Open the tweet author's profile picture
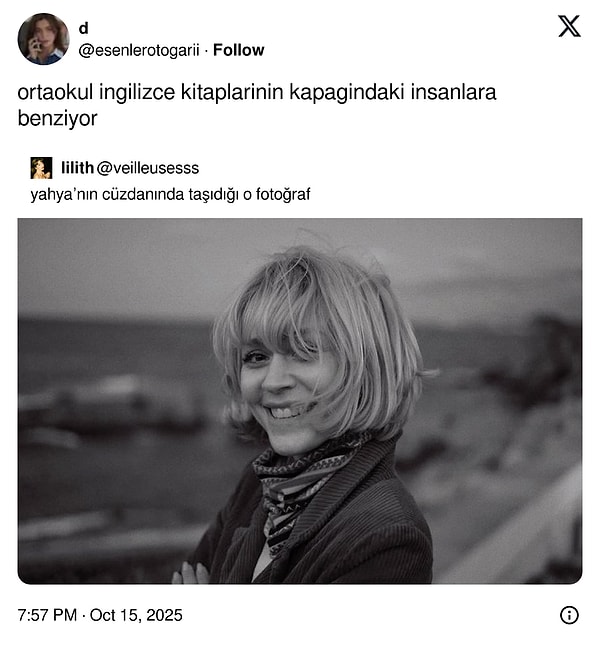This screenshot has width=600, height=645. (x=43, y=38)
